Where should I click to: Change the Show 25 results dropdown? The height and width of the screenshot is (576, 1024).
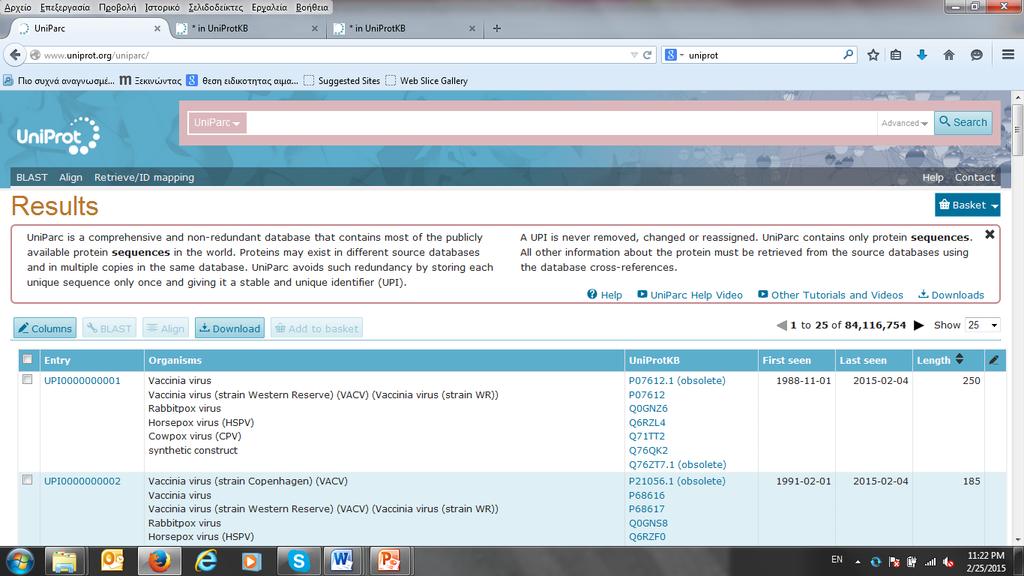coord(982,325)
